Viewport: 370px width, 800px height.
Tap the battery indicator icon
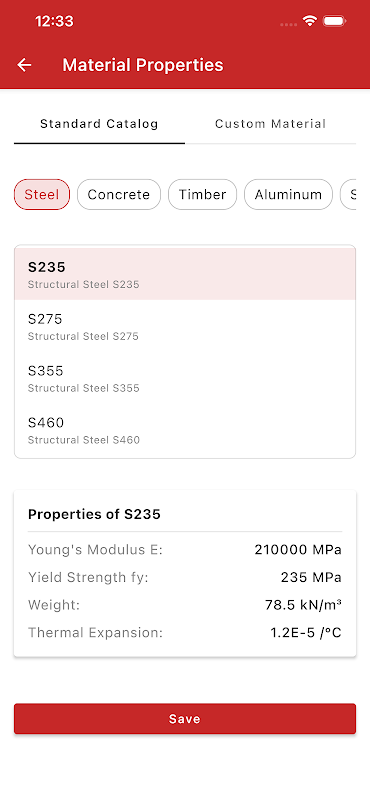335,21
